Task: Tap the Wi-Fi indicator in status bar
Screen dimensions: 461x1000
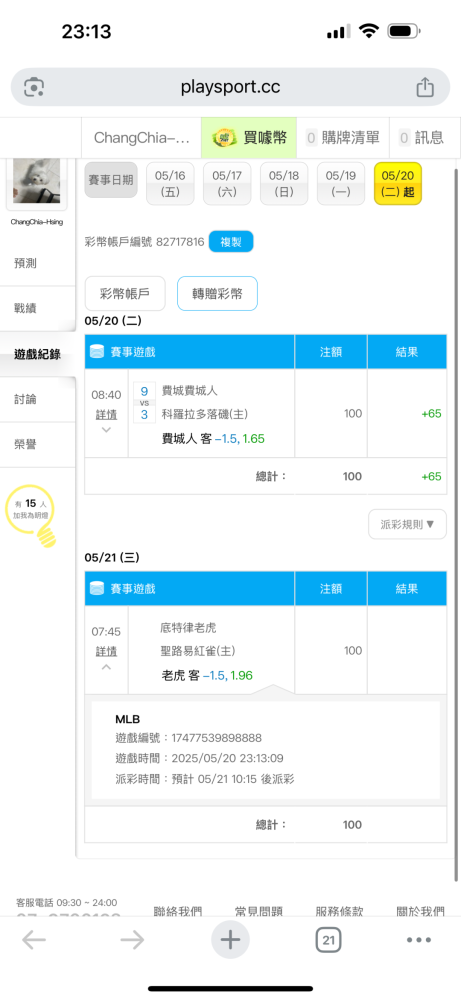Action: point(369,31)
